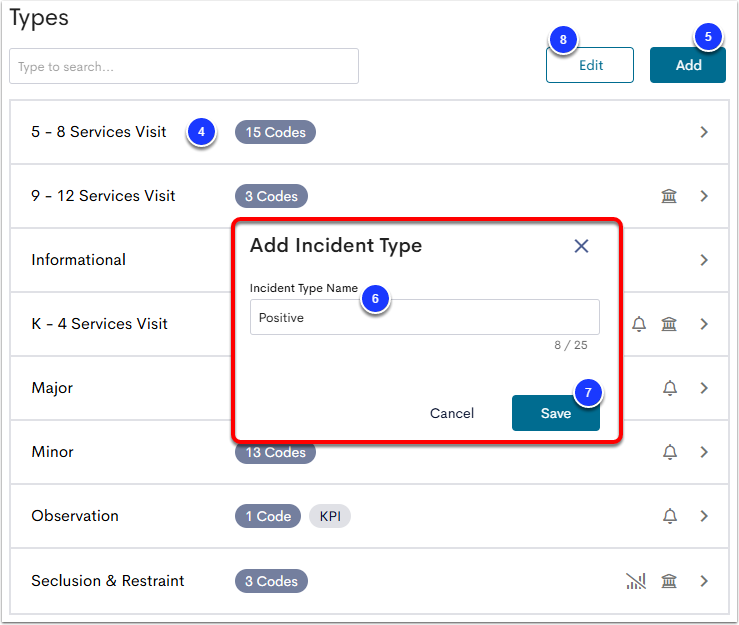The height and width of the screenshot is (625, 739).
Task: Expand the 5 - 8 Services Visit row chevron
Action: (x=704, y=132)
